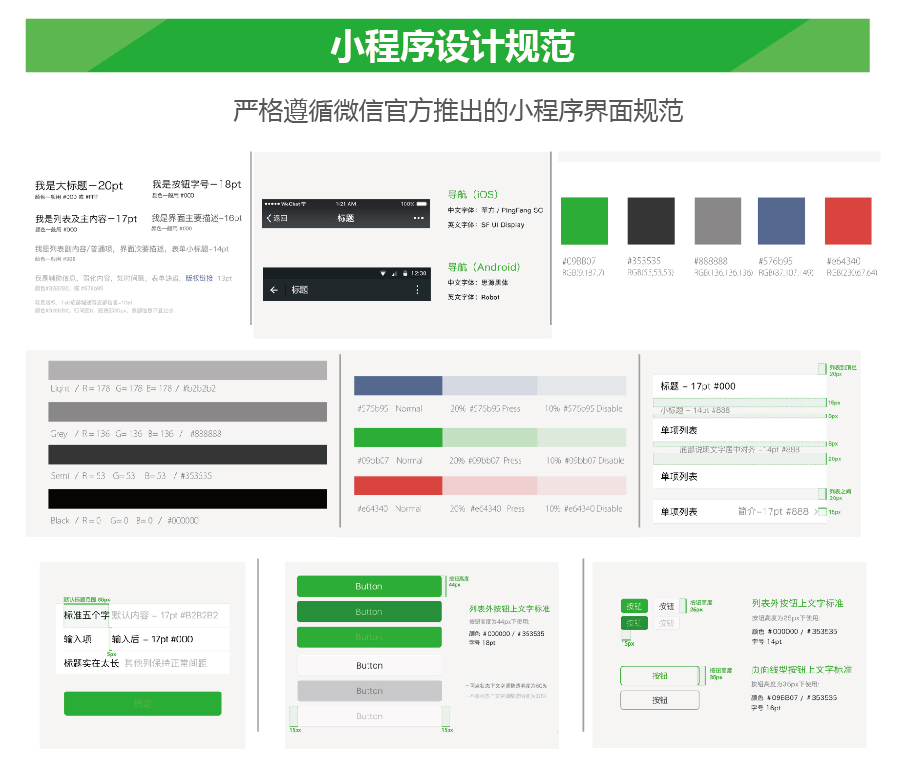Click the dark green pressed Button

pyautogui.click(x=369, y=612)
